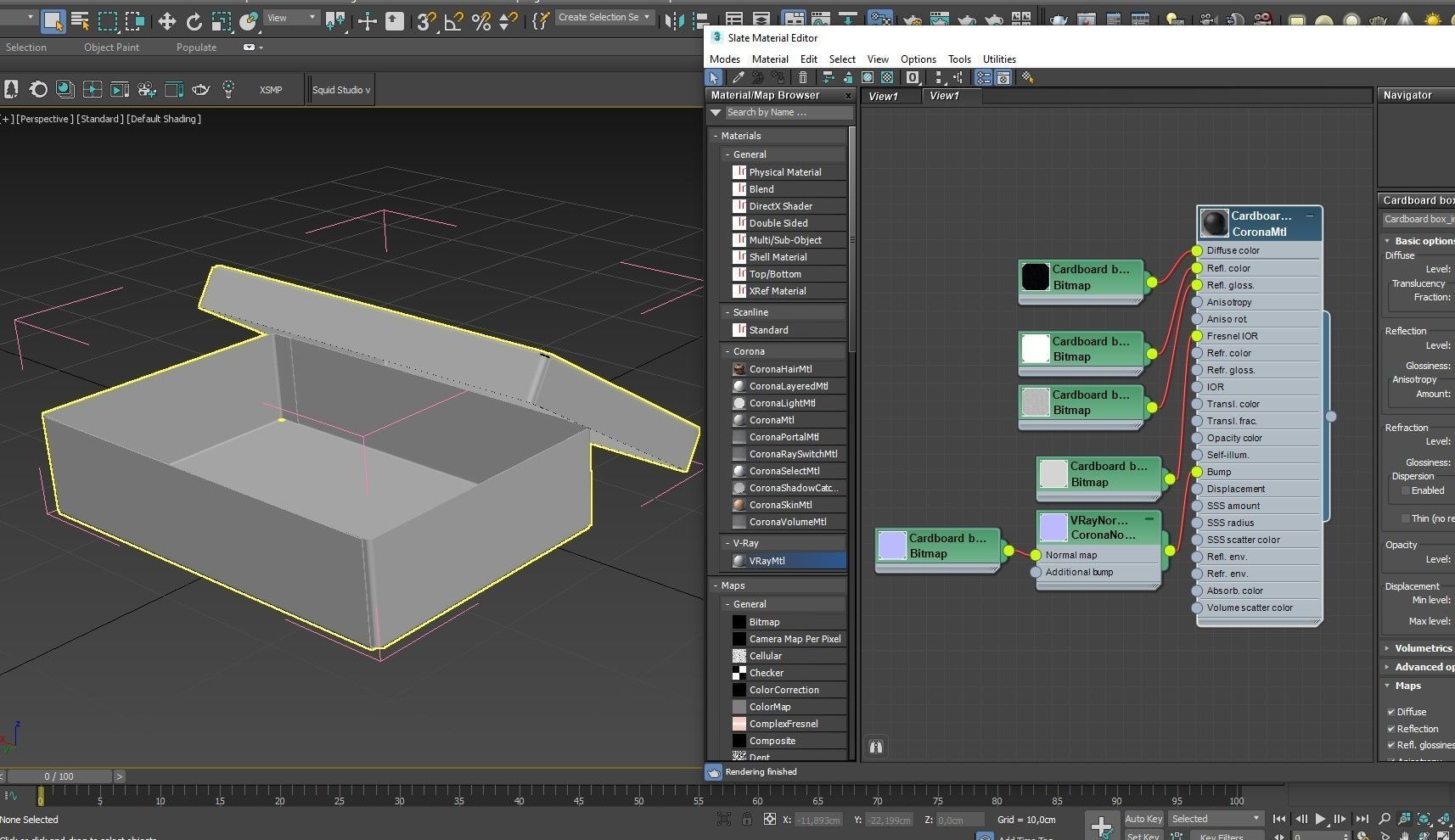Click the Search by Name field

tap(788, 112)
